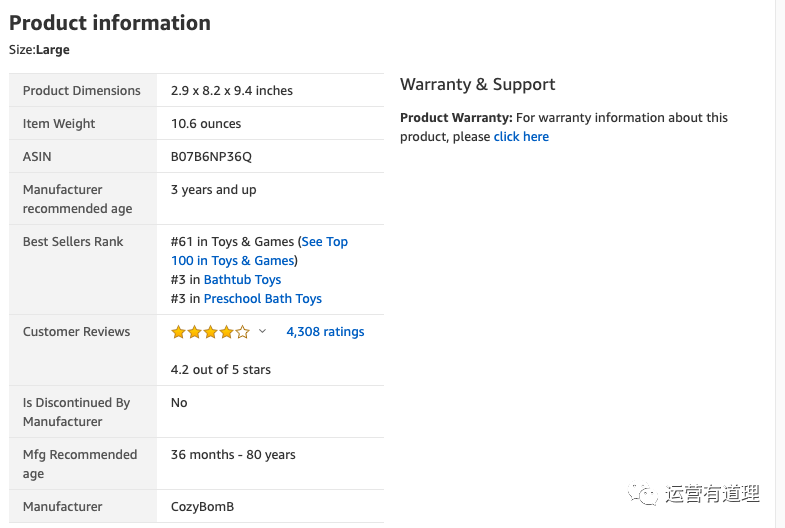
Task: Open the Bathtub Toys category link
Action: pyautogui.click(x=242, y=280)
